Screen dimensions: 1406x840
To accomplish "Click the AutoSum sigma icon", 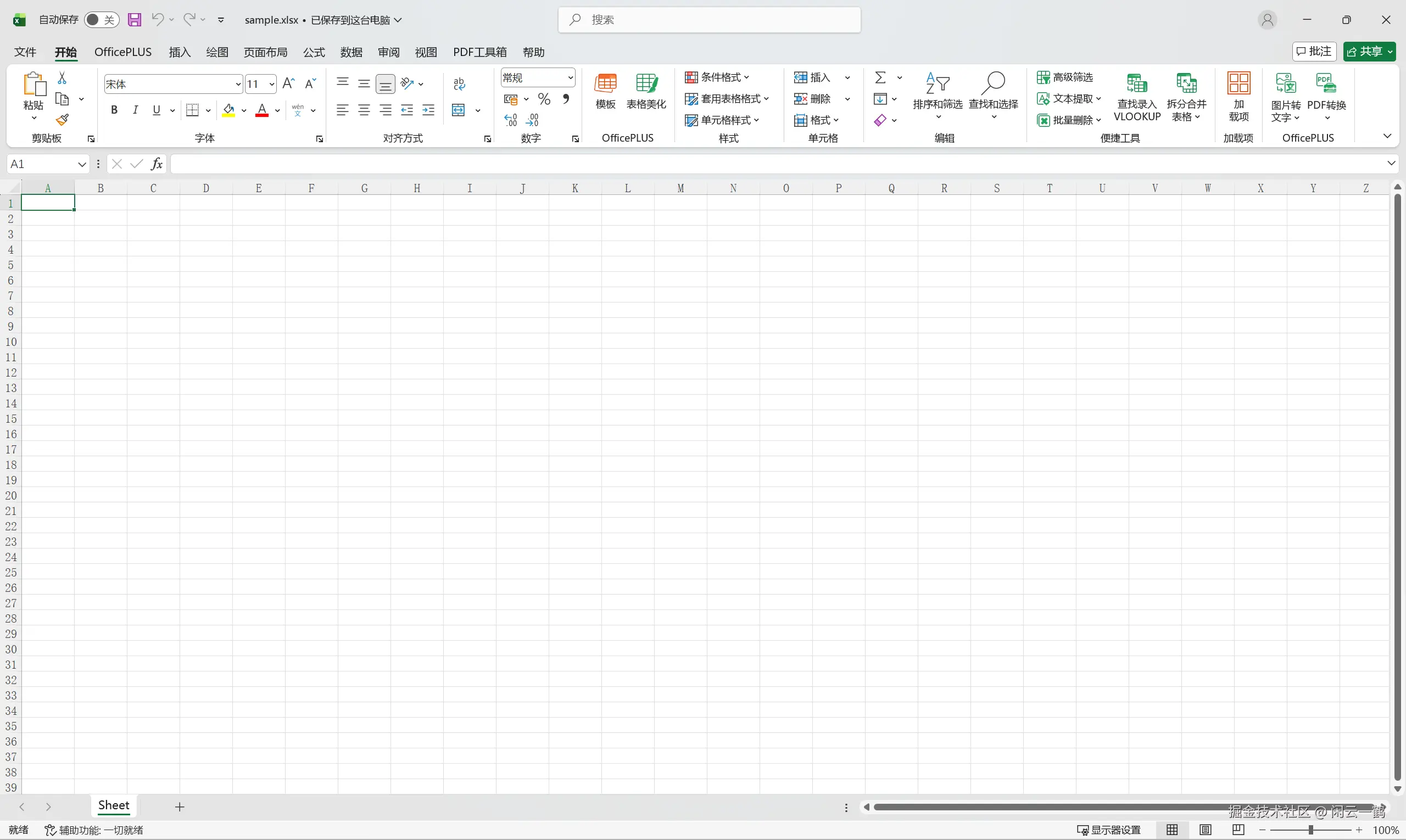I will pyautogui.click(x=880, y=77).
